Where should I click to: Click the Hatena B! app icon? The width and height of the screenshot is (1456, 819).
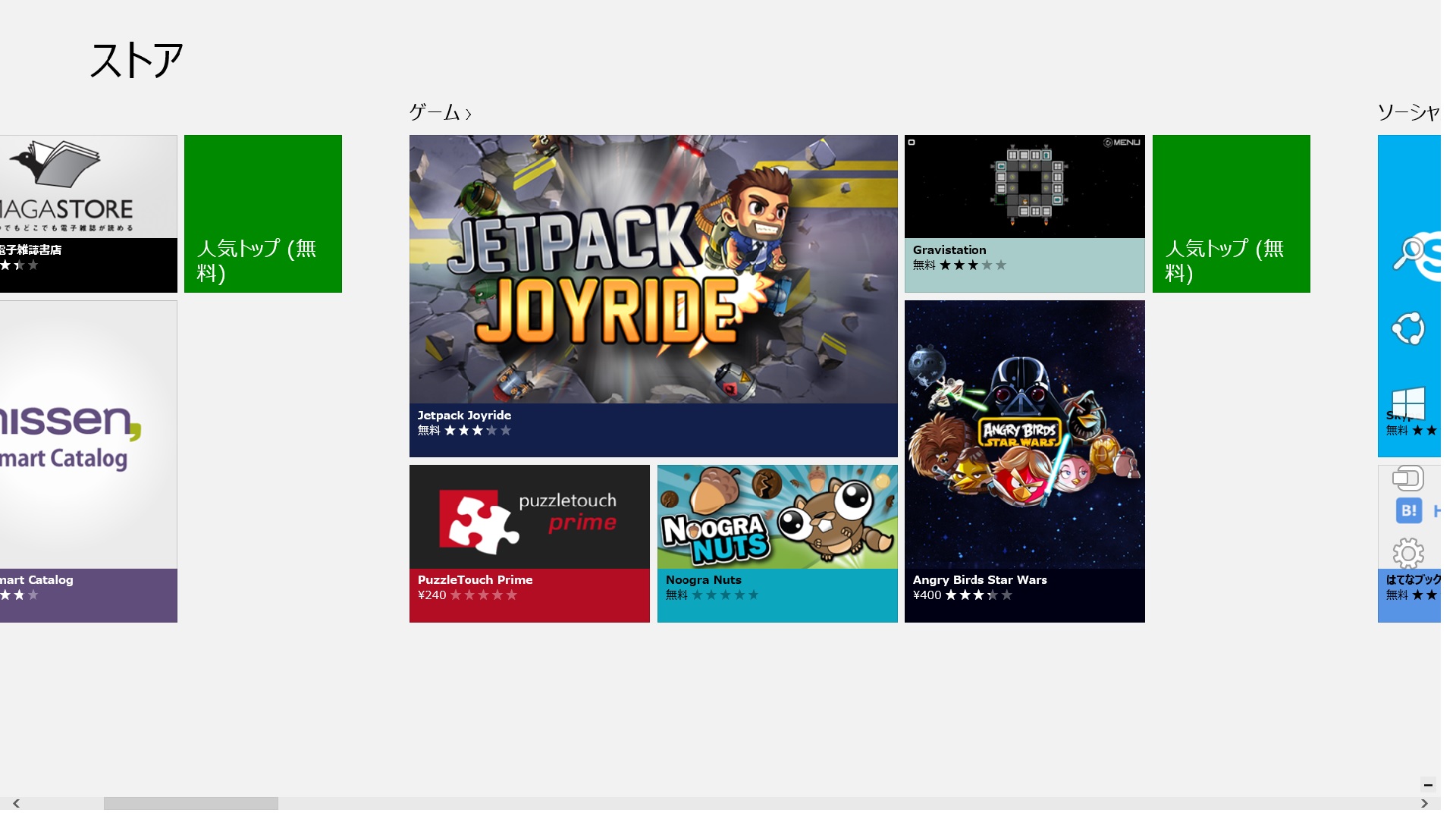(1408, 510)
